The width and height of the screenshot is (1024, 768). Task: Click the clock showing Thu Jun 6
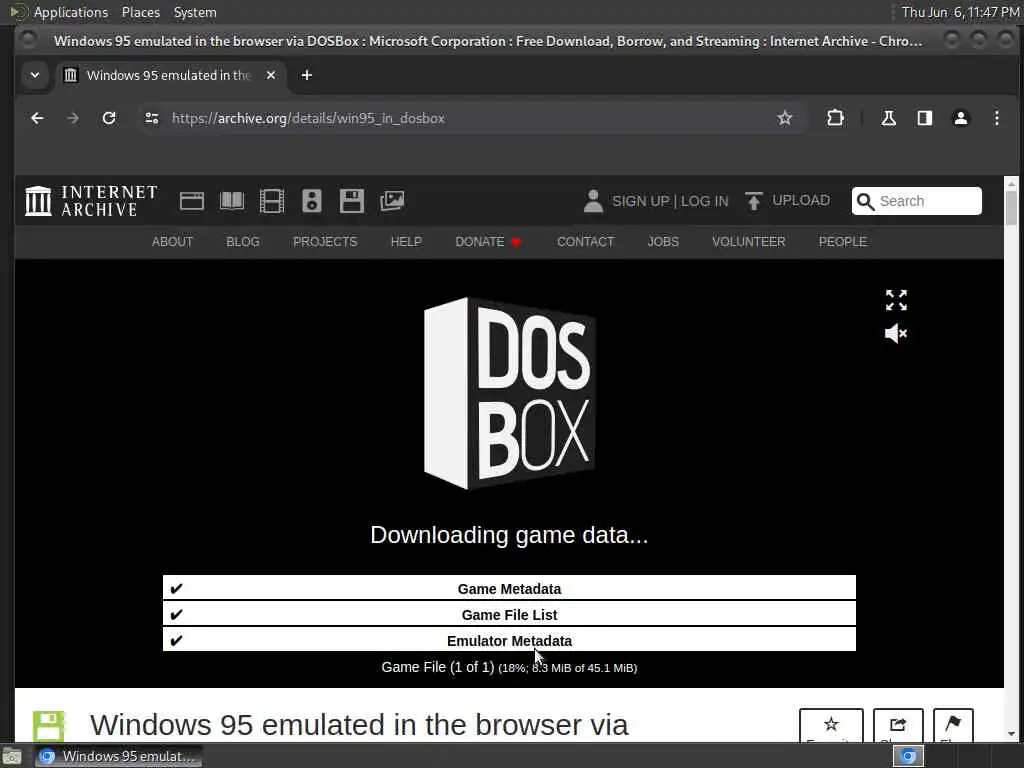[x=960, y=12]
